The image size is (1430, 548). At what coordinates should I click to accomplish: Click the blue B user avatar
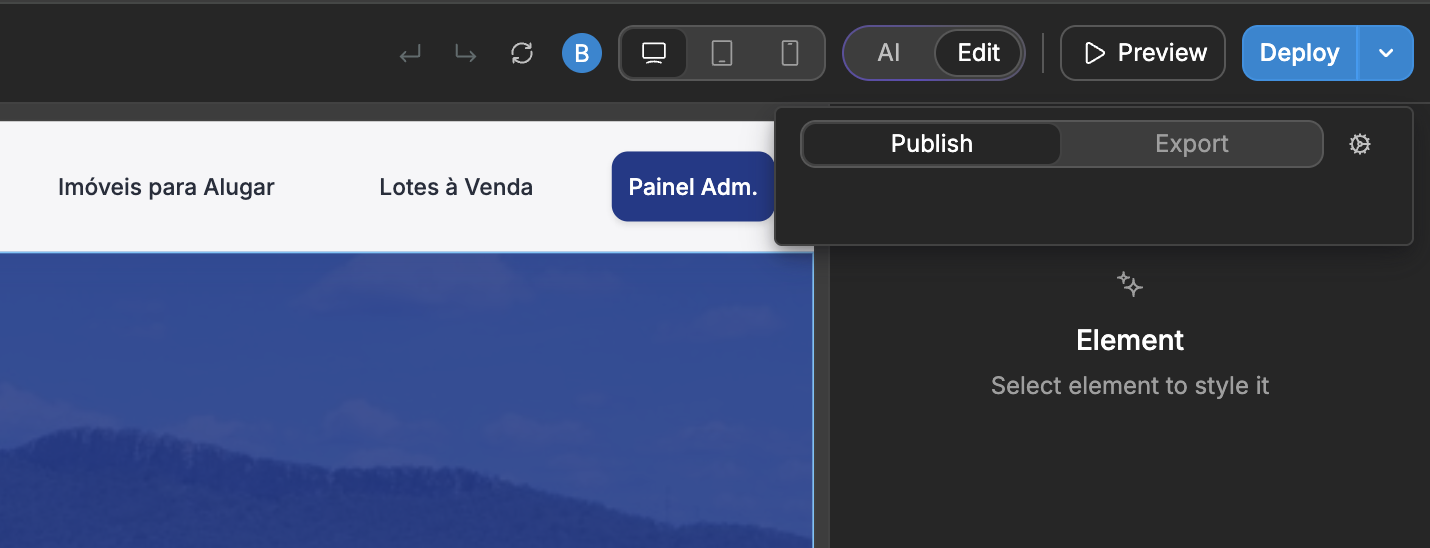coord(582,53)
